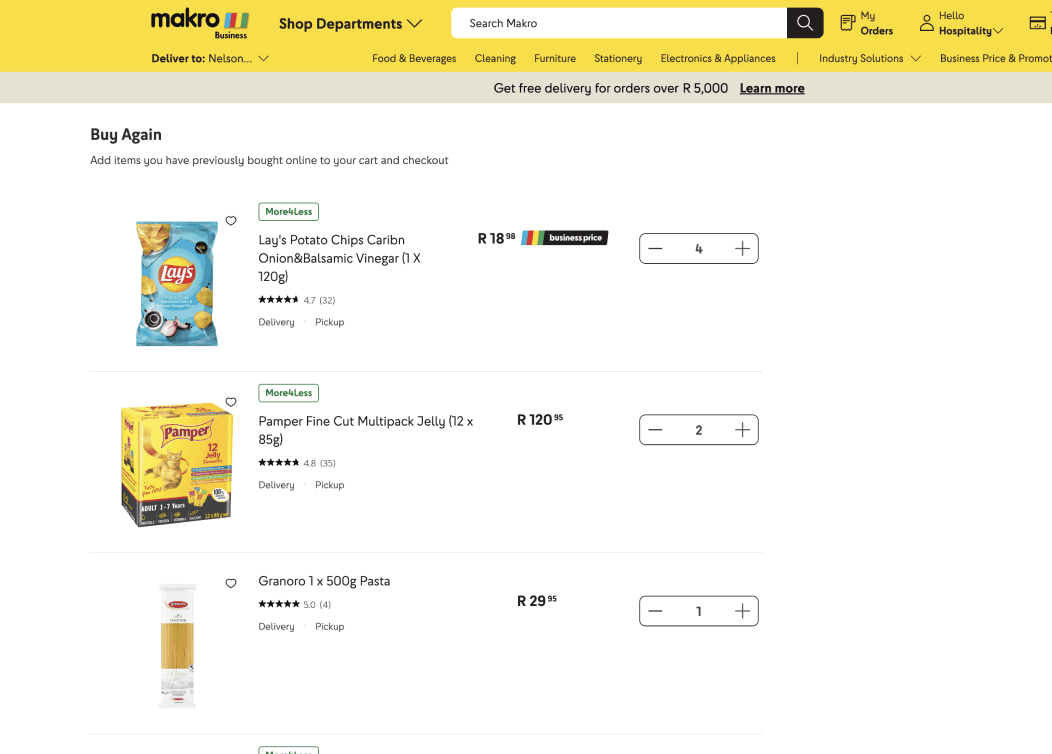Decrease Lay's chips quantity with minus
This screenshot has width=1052, height=754.
point(655,249)
